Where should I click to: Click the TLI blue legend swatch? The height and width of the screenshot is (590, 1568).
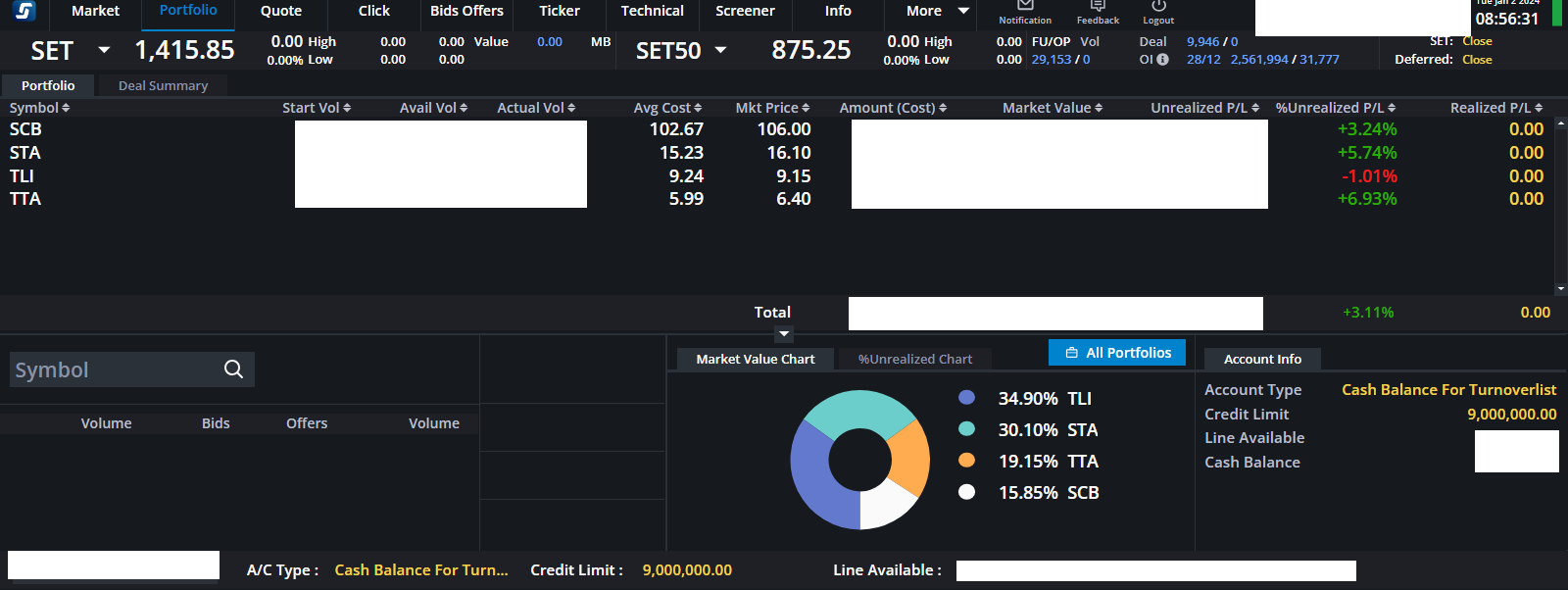pos(966,398)
